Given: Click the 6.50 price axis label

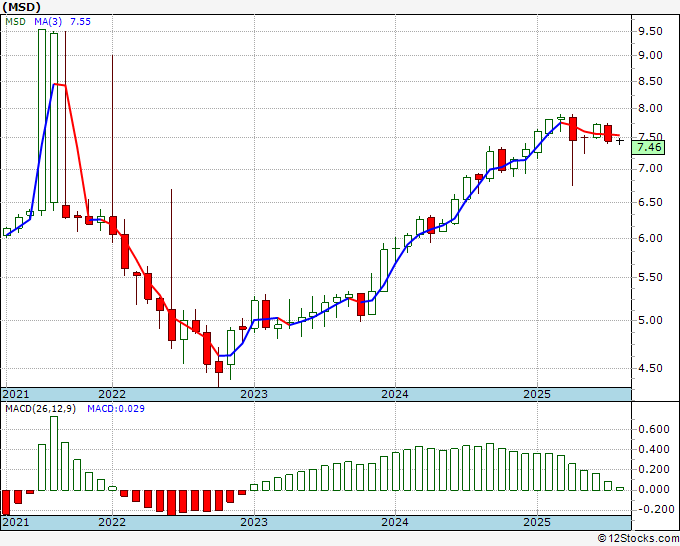Looking at the screenshot, I should (650, 202).
